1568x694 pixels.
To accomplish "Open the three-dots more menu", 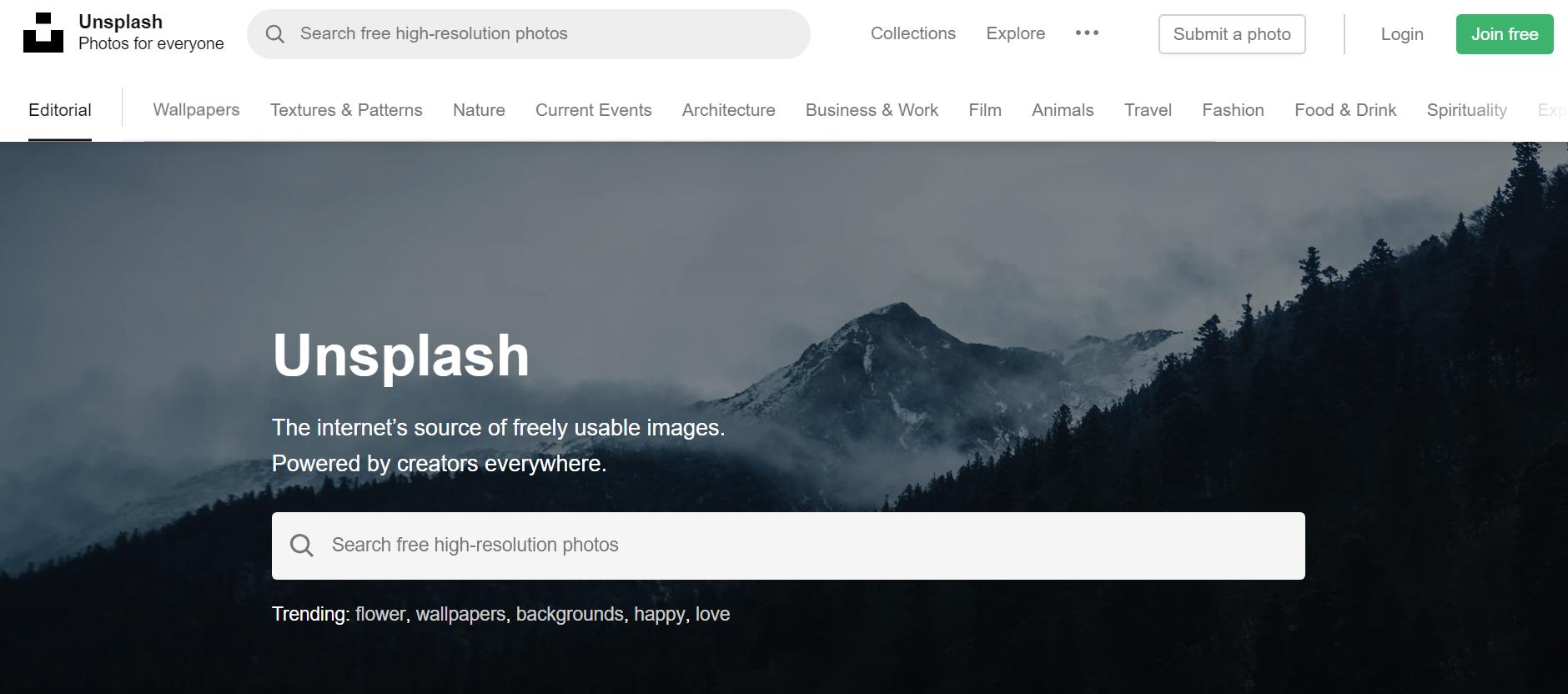I will coord(1087,33).
